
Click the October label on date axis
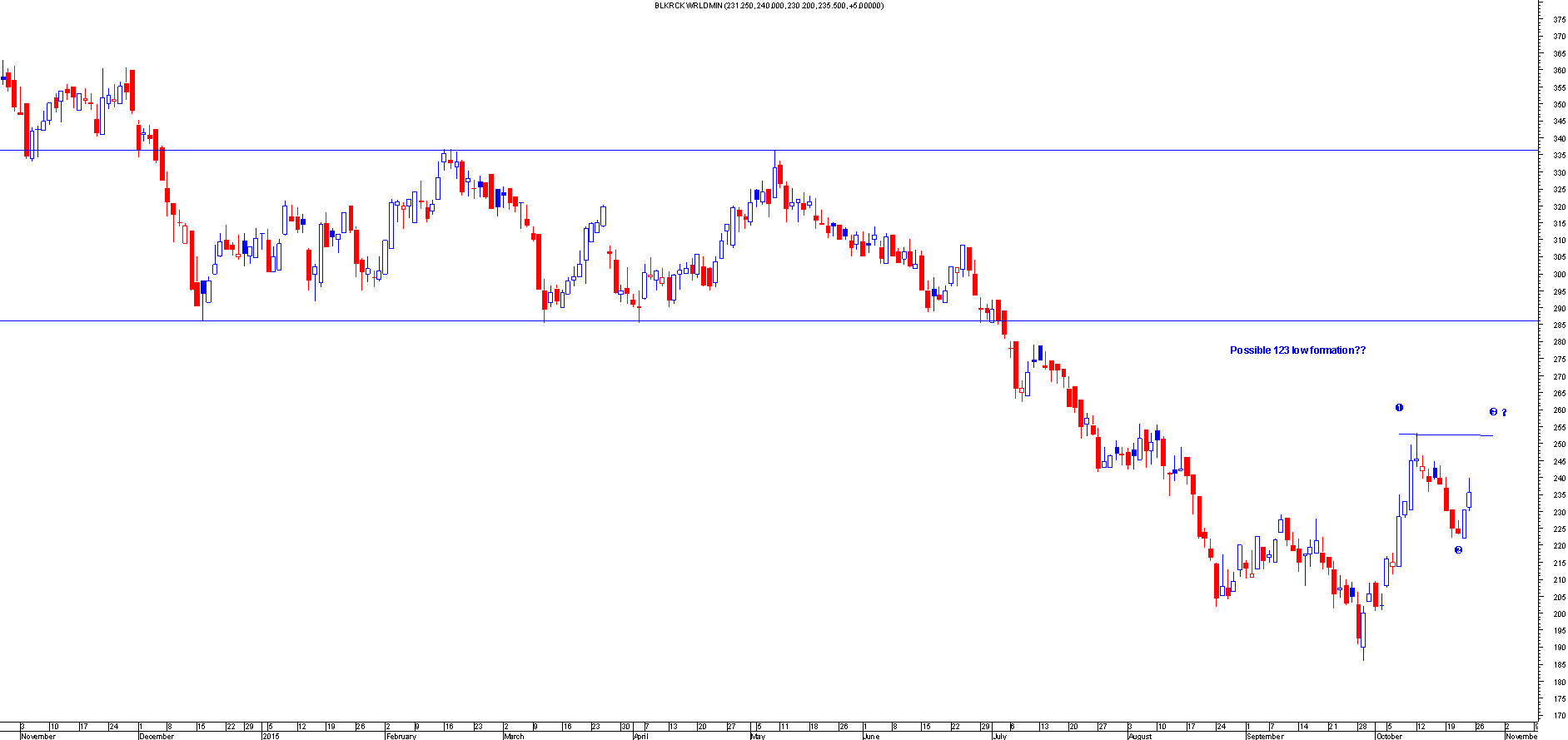click(x=1389, y=736)
